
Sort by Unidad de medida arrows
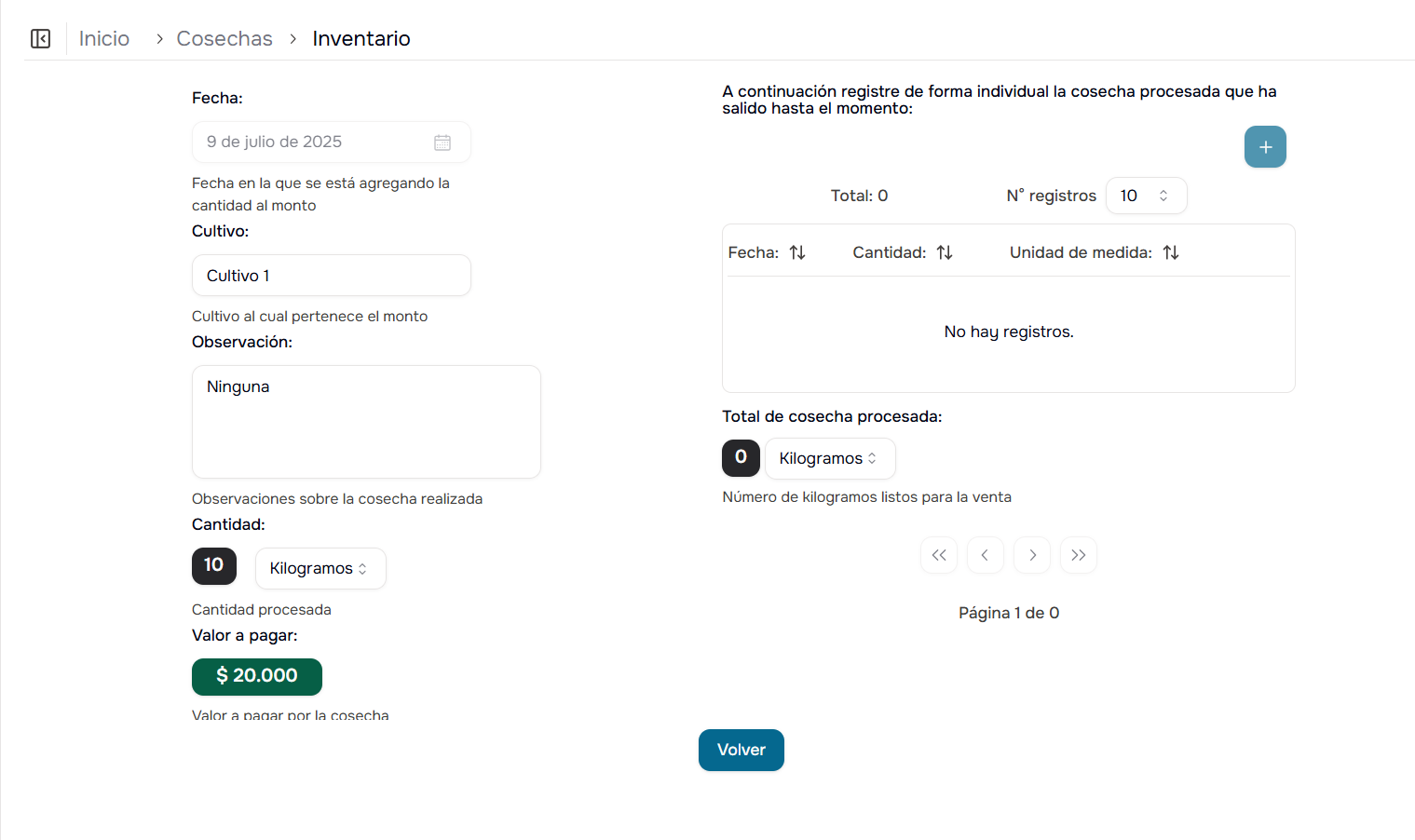pyautogui.click(x=1171, y=252)
